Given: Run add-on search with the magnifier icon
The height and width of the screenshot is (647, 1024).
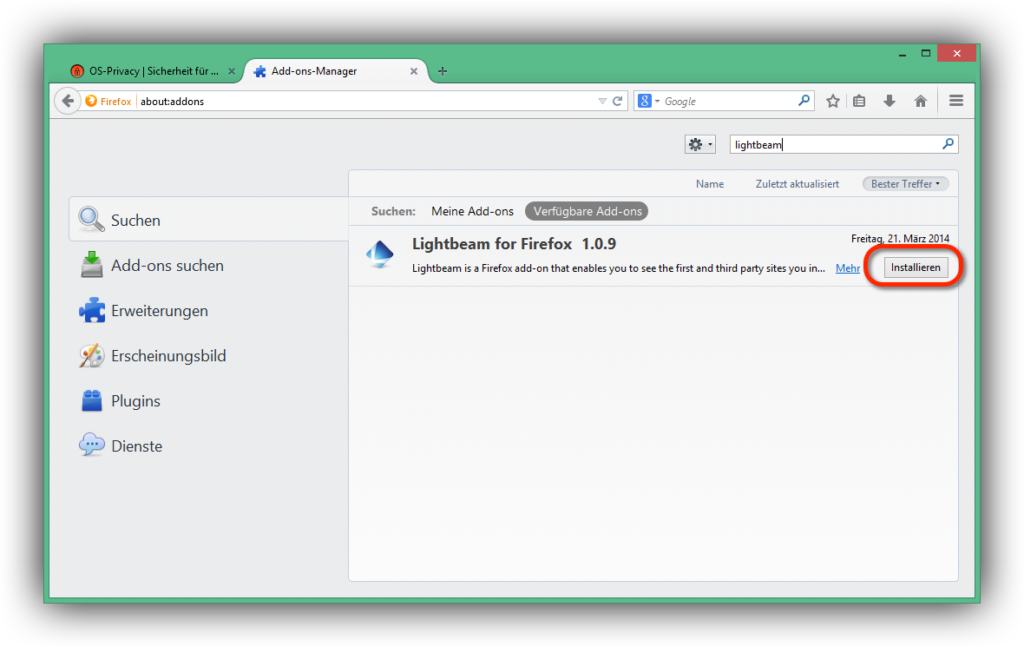Looking at the screenshot, I should 948,144.
